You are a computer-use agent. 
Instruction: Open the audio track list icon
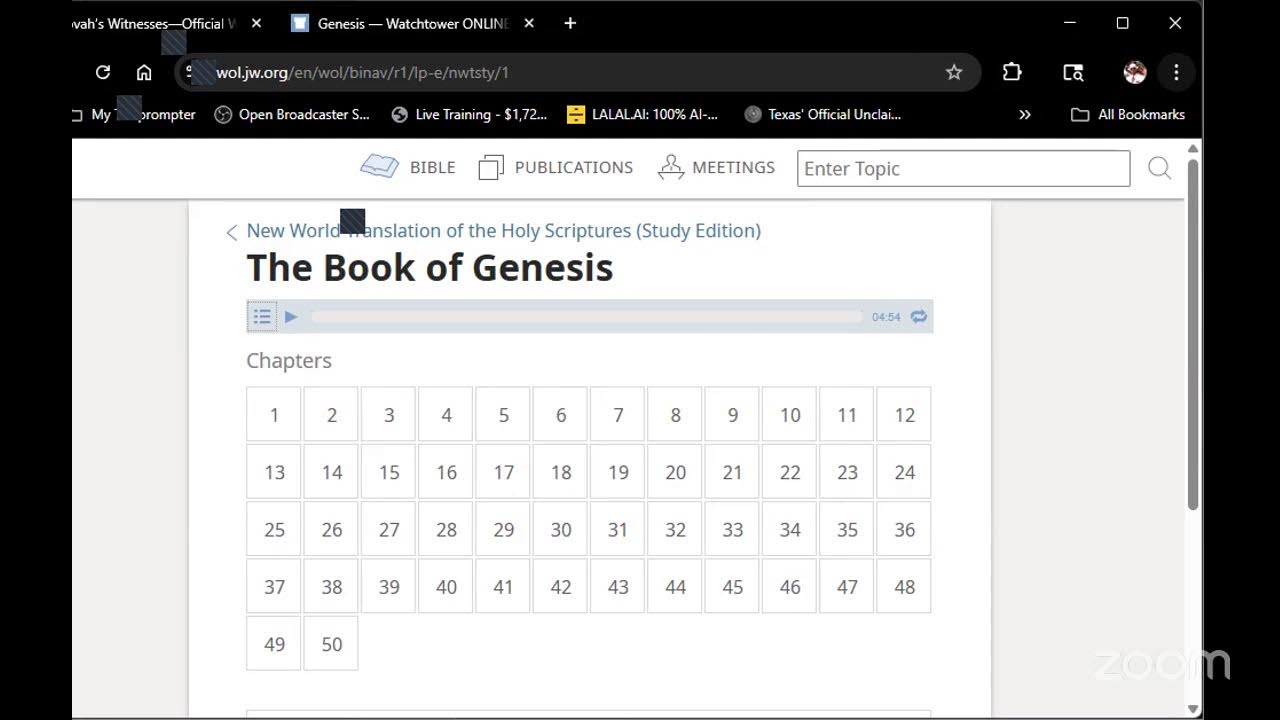(x=262, y=317)
